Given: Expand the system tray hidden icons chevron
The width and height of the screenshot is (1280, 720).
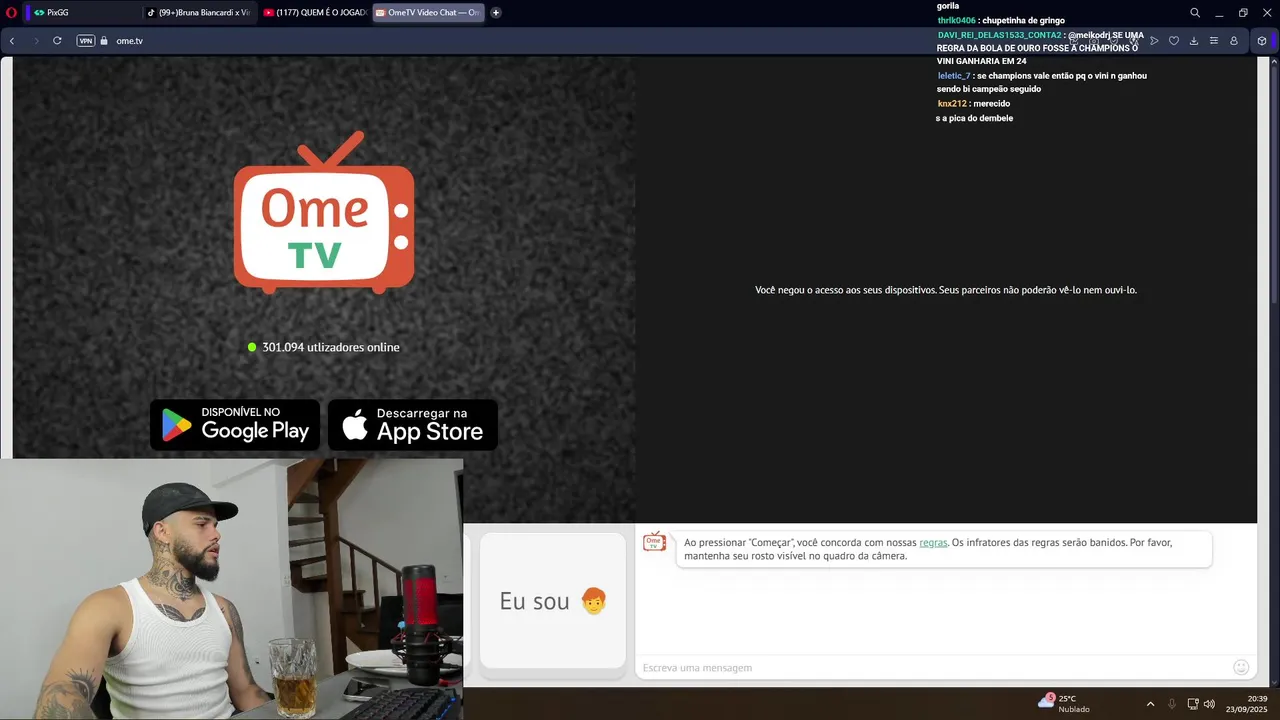Looking at the screenshot, I should [x=1150, y=704].
